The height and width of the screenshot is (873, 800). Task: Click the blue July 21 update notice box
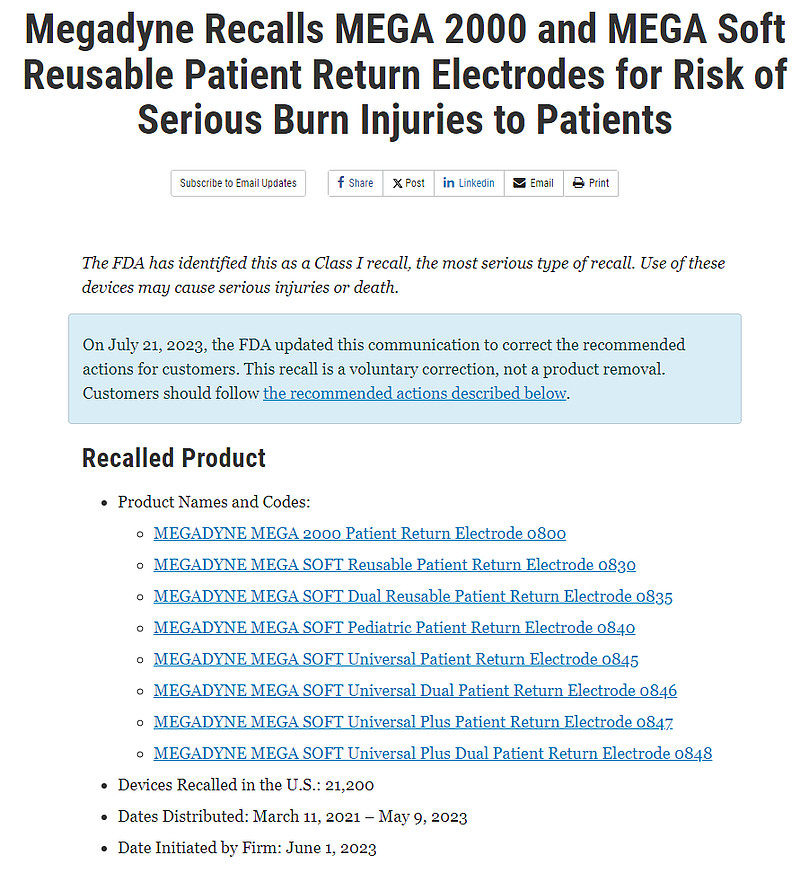click(x=404, y=368)
